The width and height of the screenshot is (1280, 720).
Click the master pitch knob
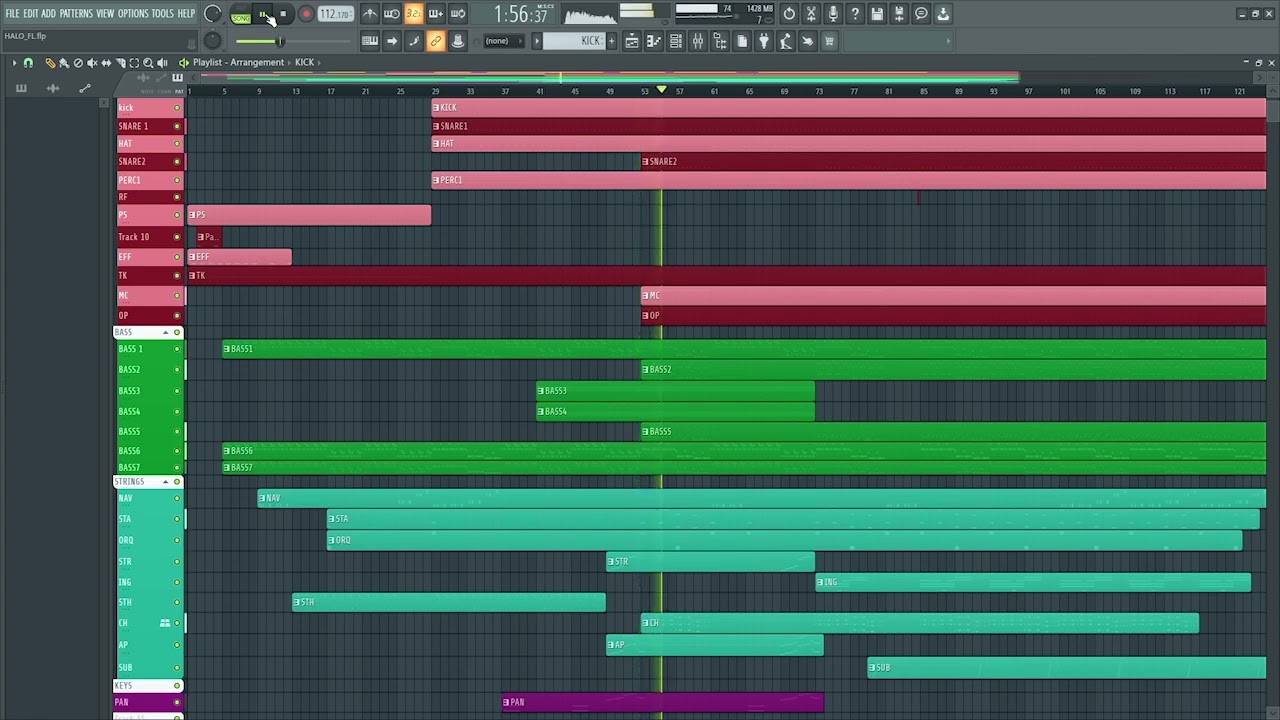[x=212, y=40]
